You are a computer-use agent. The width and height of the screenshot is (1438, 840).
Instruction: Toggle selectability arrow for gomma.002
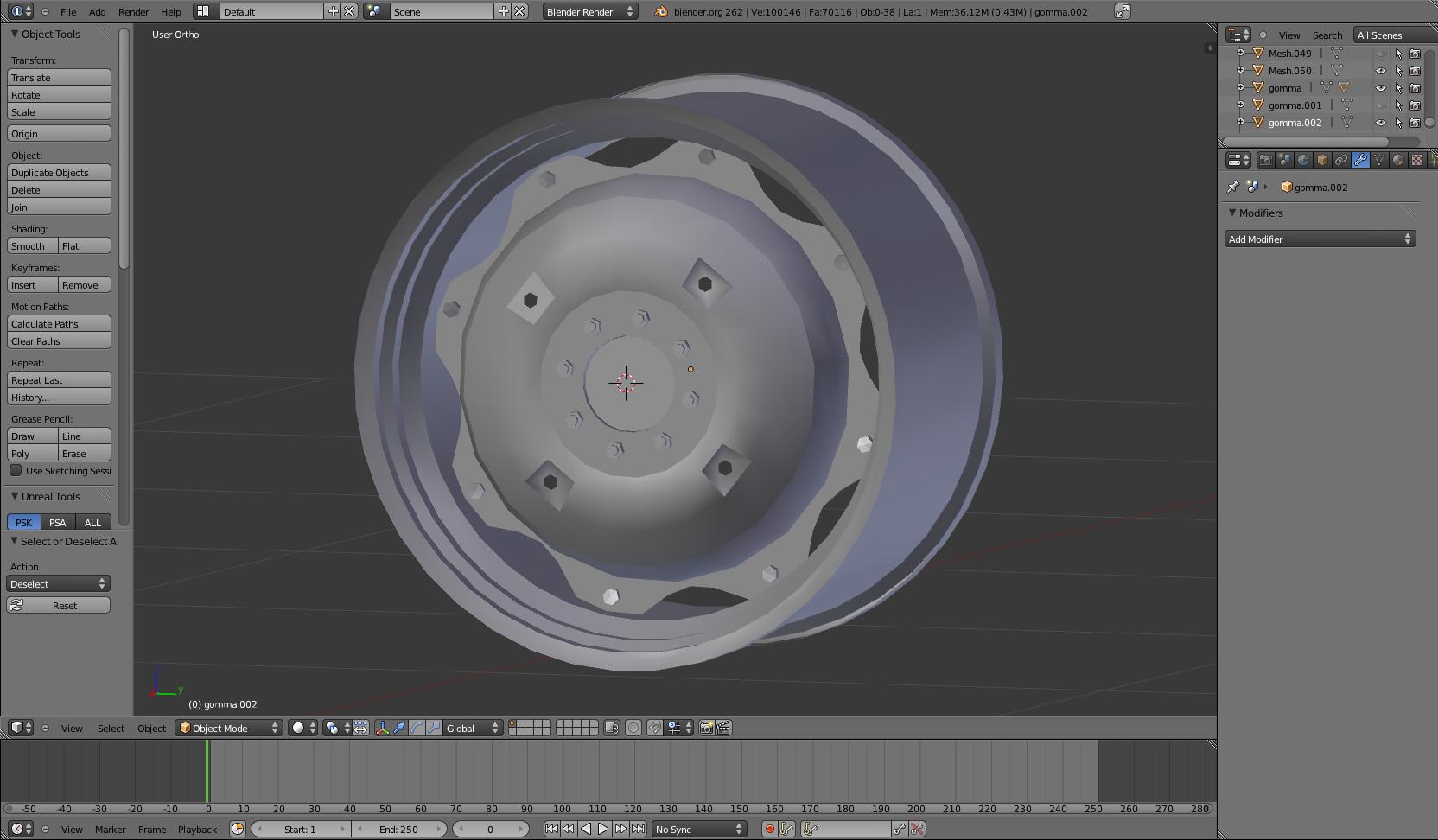[x=1398, y=123]
